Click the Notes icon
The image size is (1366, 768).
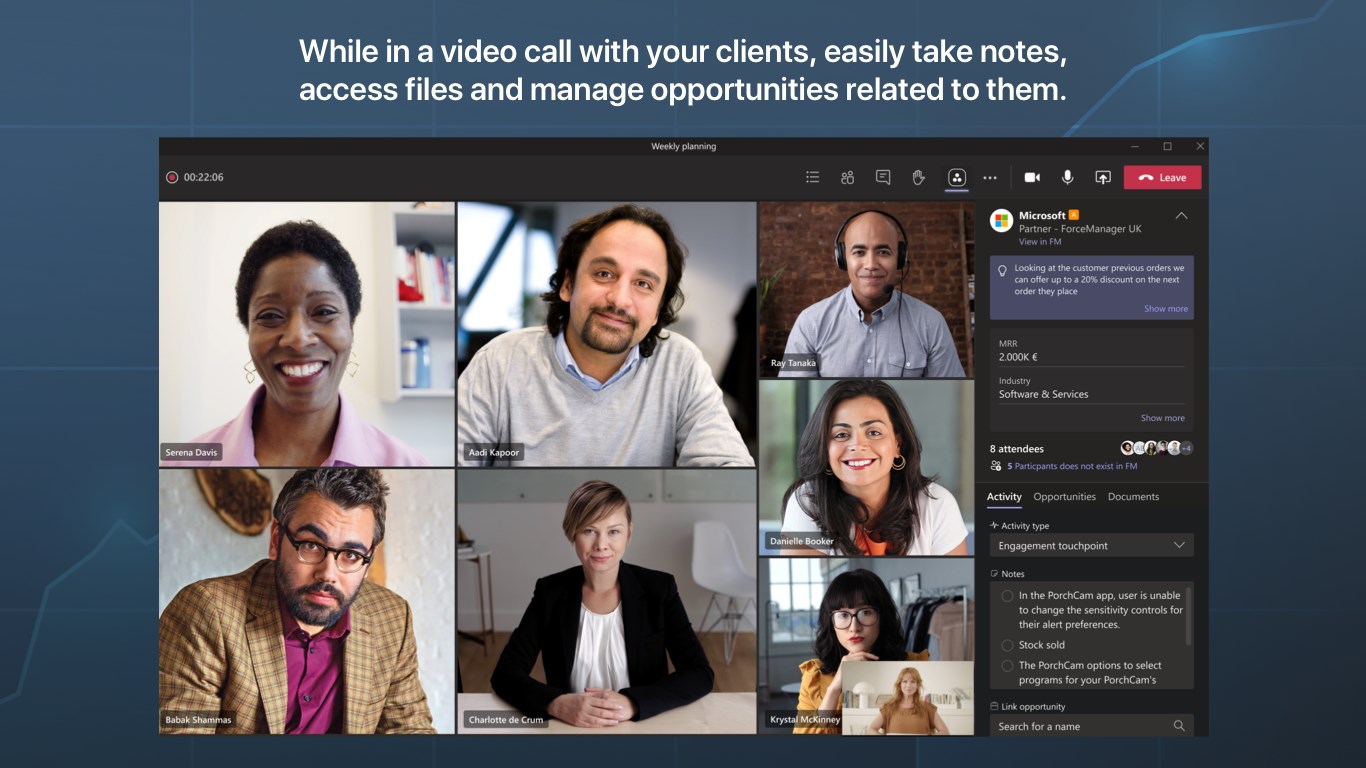click(994, 574)
